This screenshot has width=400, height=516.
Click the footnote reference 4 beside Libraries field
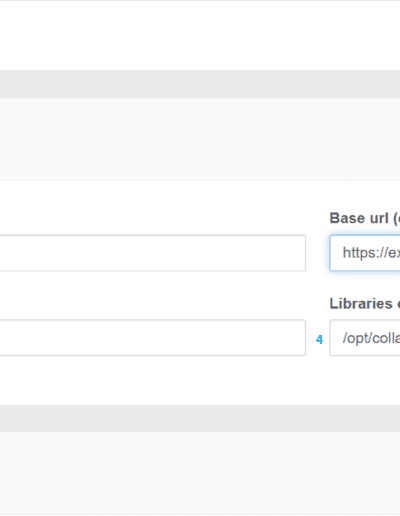tap(319, 339)
